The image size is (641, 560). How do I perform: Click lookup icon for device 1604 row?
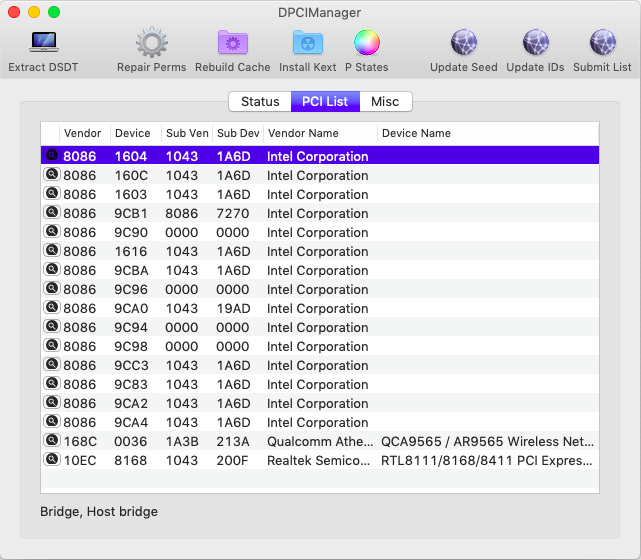(x=52, y=155)
